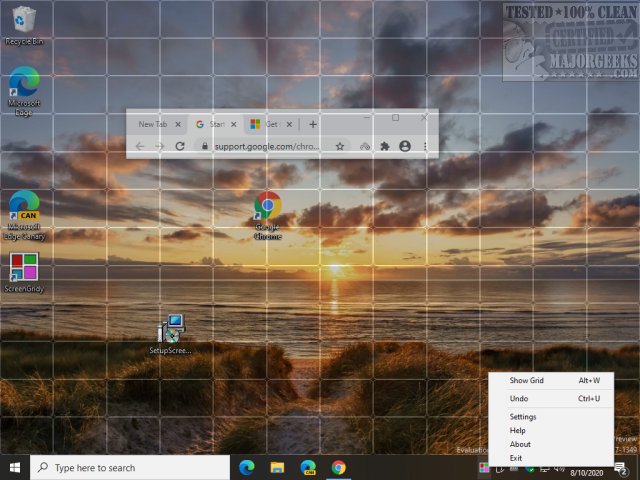Open the Action Center notifications icon
640x480 pixels.
[621, 468]
